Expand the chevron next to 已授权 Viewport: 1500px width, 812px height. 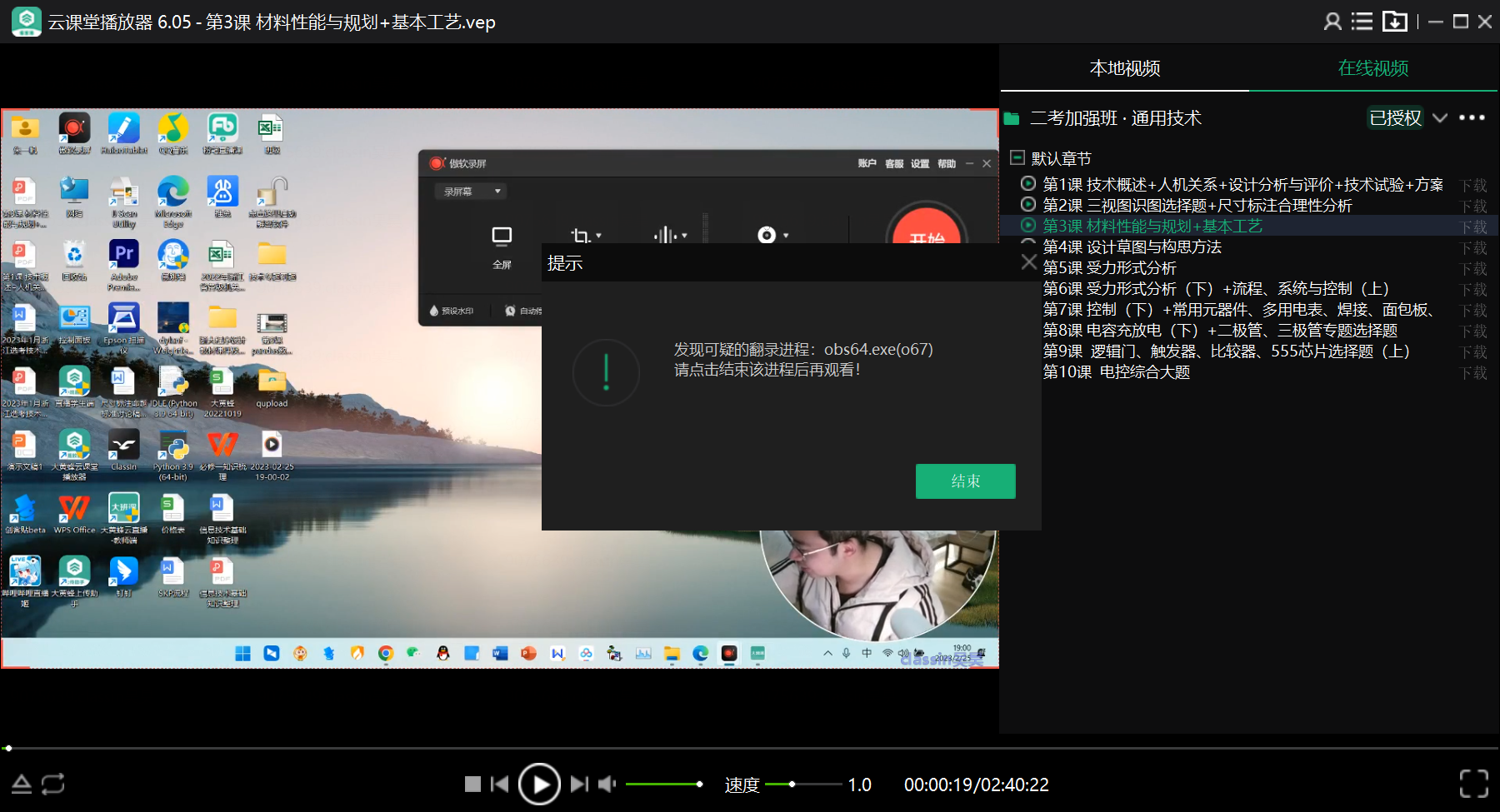click(1439, 117)
